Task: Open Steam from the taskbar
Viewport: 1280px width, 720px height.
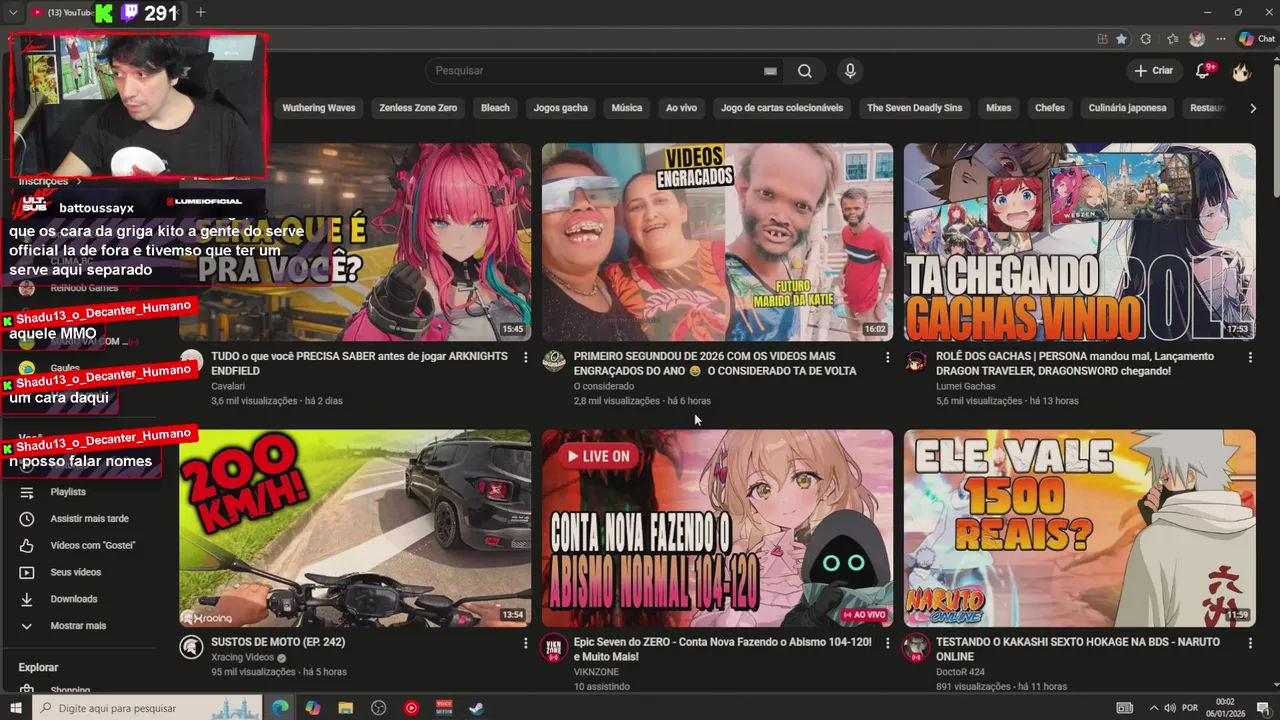Action: tap(476, 708)
